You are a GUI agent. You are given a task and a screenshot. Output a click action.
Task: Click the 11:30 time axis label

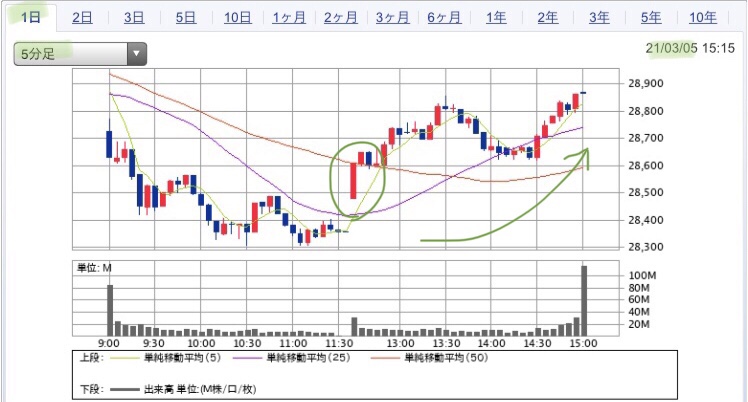tap(339, 343)
